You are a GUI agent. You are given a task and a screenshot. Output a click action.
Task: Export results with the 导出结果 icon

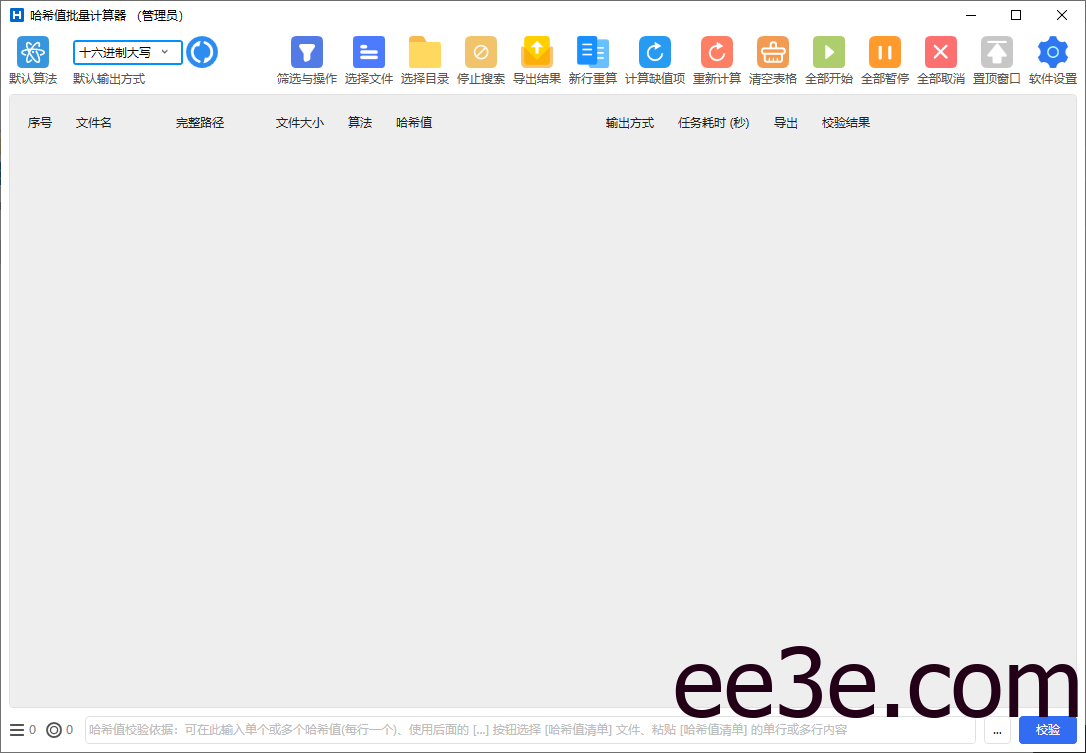click(x=536, y=52)
